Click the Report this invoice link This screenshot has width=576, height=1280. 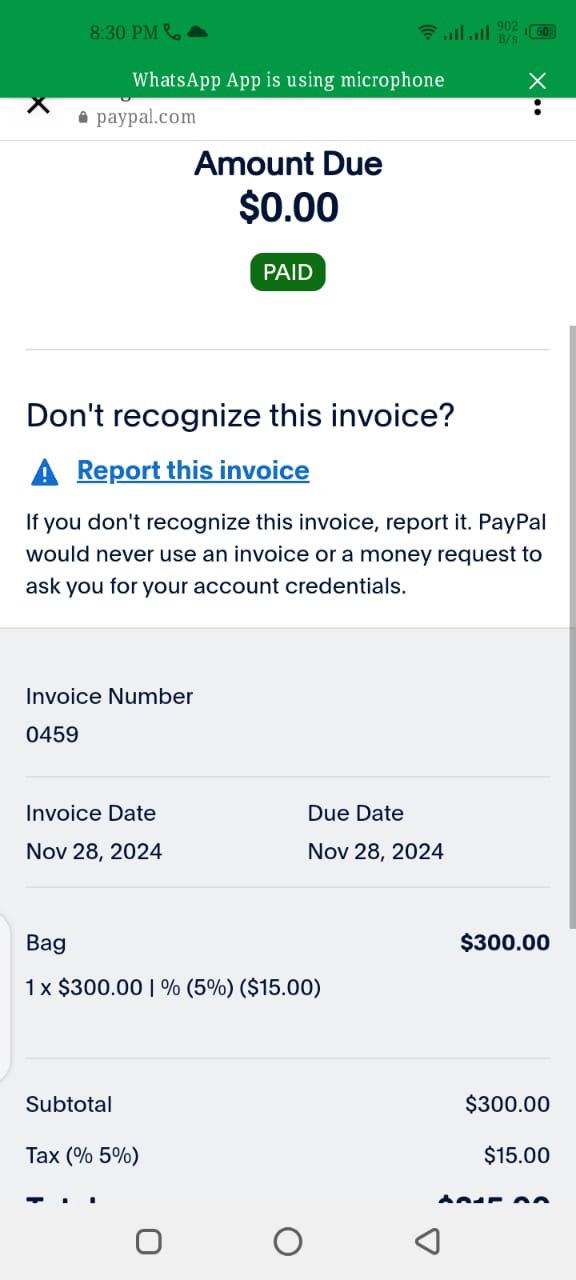(x=193, y=470)
